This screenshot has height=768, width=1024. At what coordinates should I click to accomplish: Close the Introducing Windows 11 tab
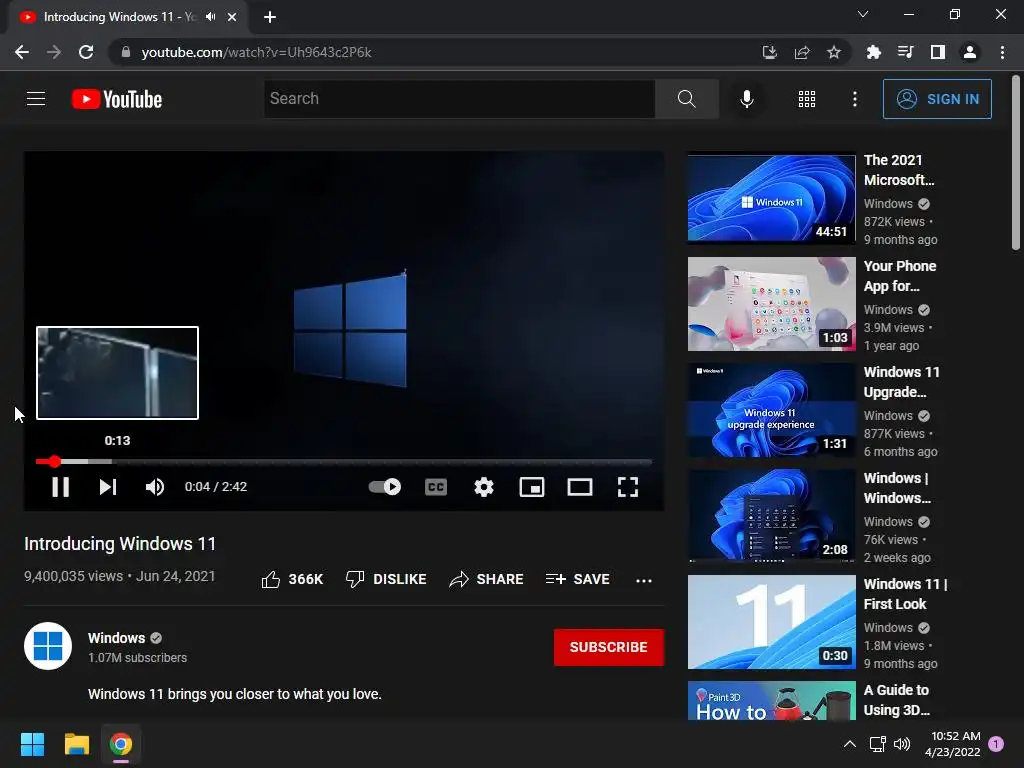coord(232,17)
